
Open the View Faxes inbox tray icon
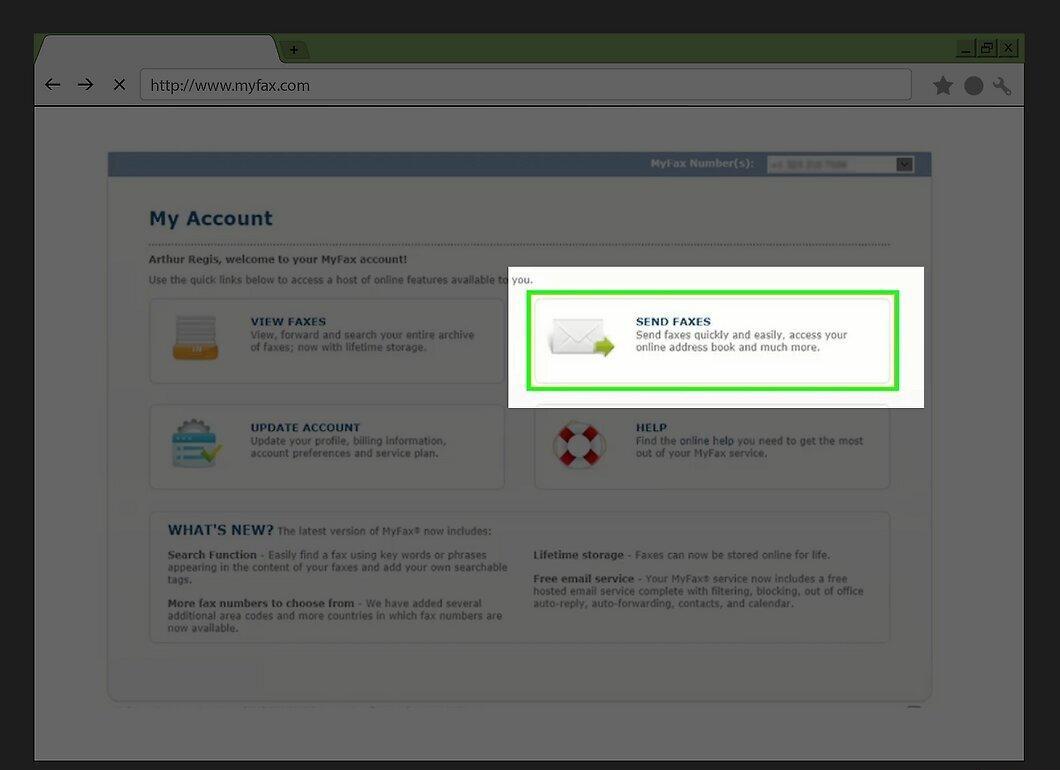195,337
